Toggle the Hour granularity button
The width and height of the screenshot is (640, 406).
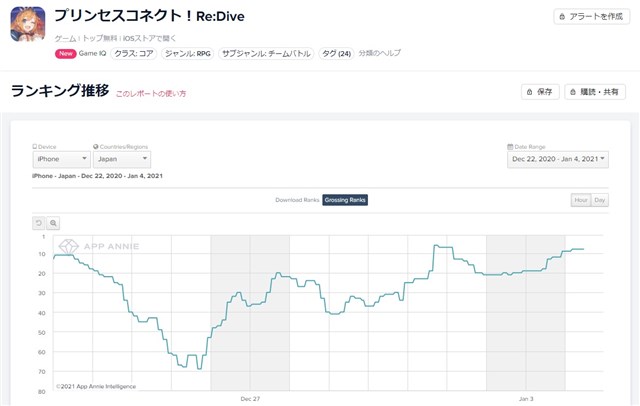(581, 200)
